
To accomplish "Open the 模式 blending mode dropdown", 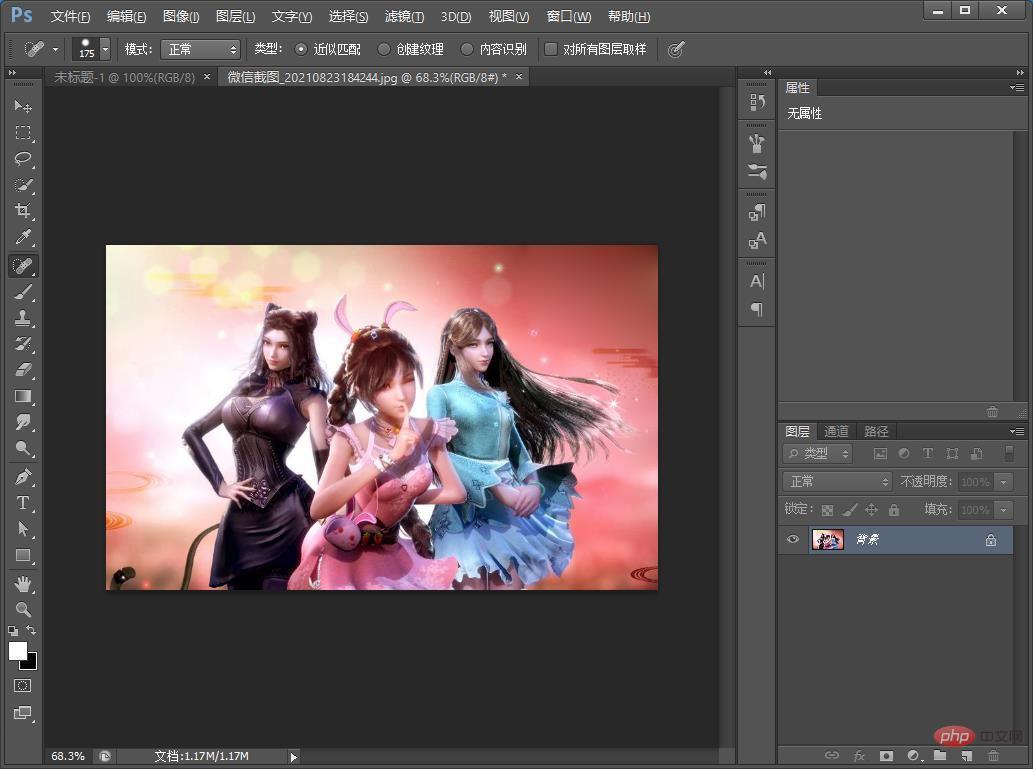I will (200, 49).
